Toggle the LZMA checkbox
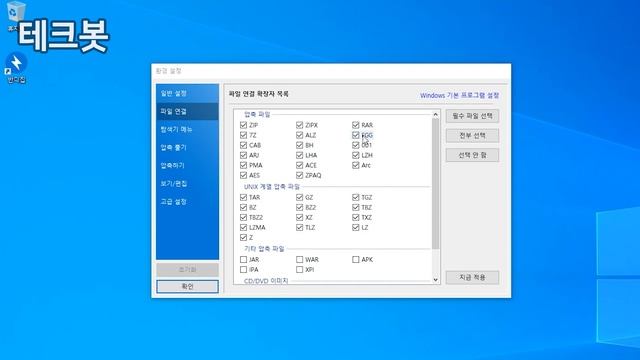Image resolution: width=640 pixels, height=360 pixels. pos(244,227)
